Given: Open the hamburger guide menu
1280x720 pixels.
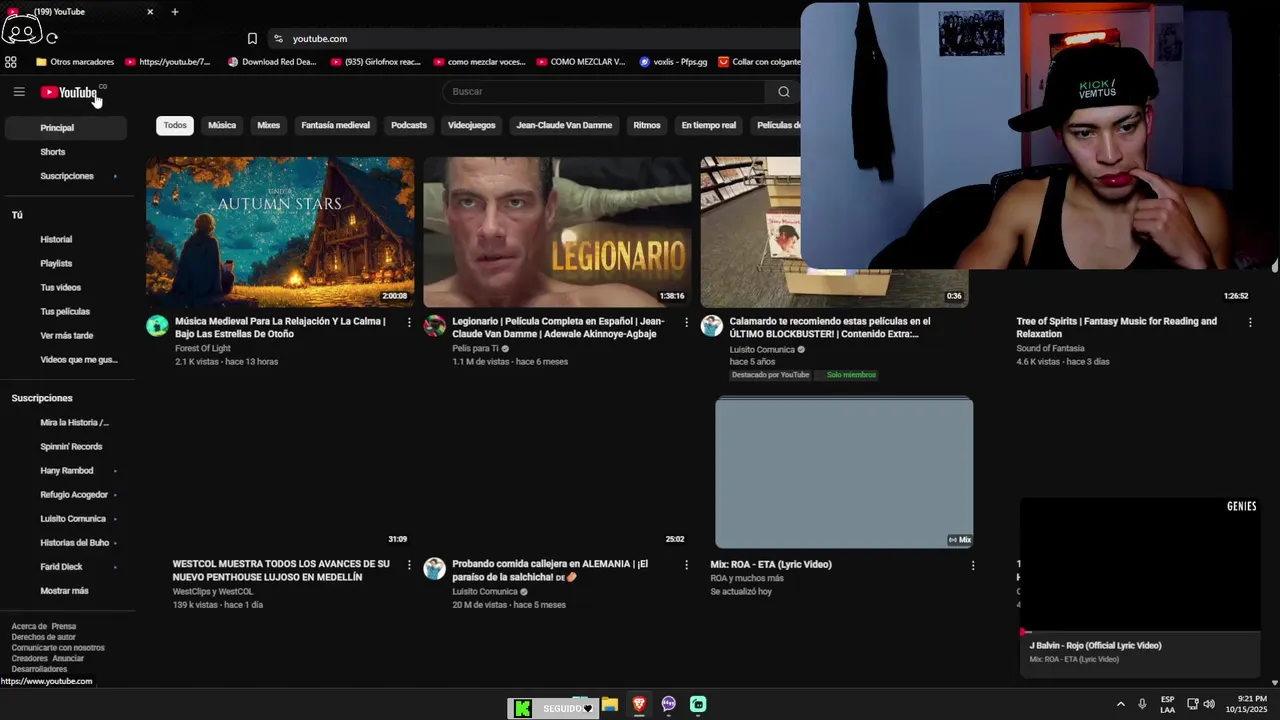Looking at the screenshot, I should click(19, 92).
